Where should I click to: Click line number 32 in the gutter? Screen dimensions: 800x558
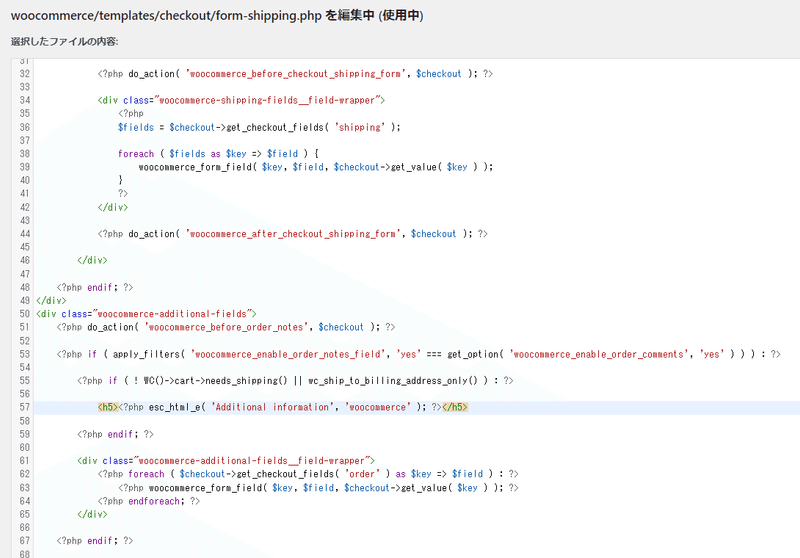click(x=24, y=73)
